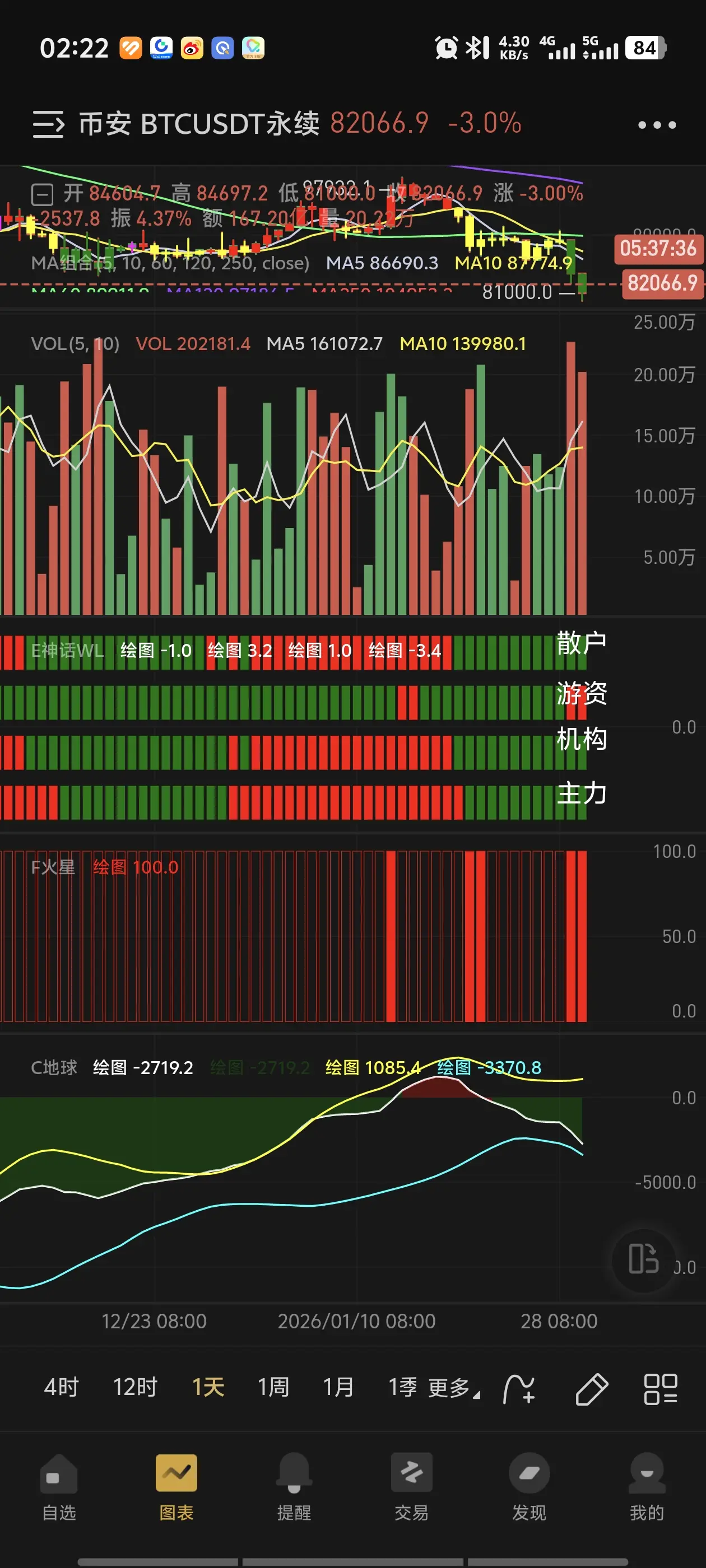The image size is (706, 1568).
Task: Tap the 绘图 -3370.8 cyan value
Action: (489, 1068)
